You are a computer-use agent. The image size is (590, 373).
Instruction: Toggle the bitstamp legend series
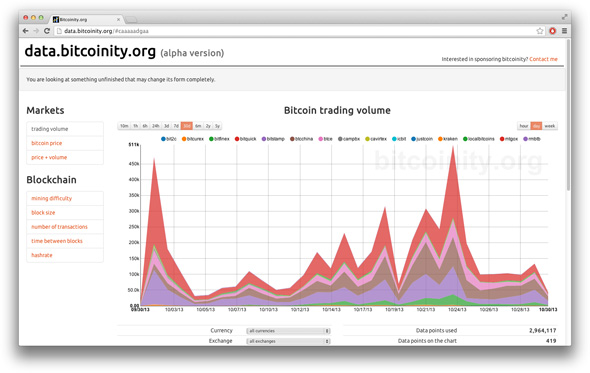(273, 139)
